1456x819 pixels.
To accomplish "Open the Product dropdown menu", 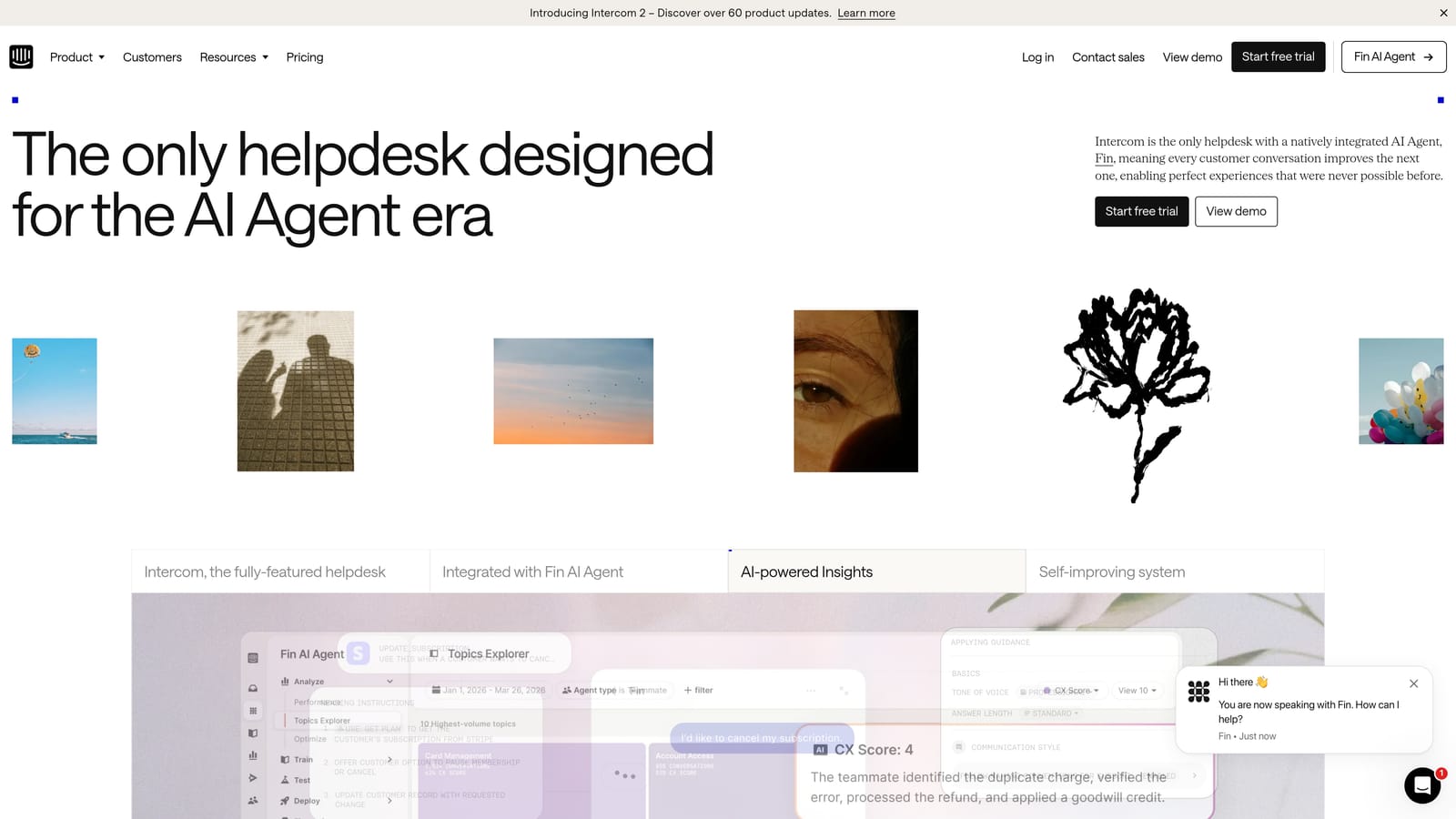I will [77, 57].
